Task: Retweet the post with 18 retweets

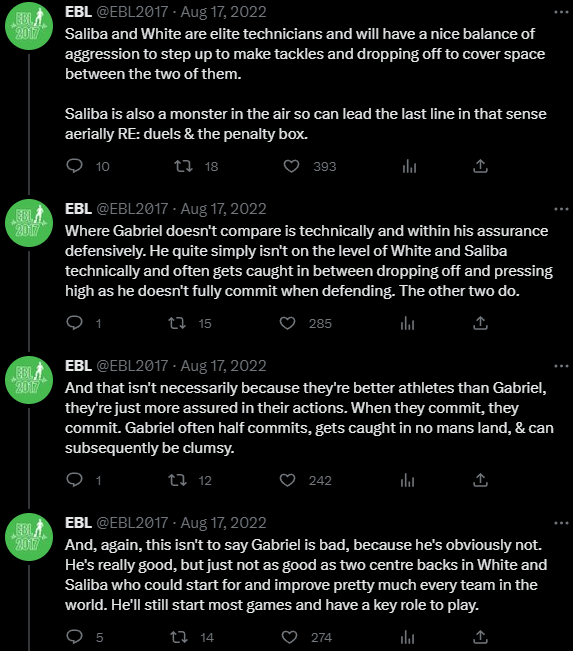Action: (183, 166)
